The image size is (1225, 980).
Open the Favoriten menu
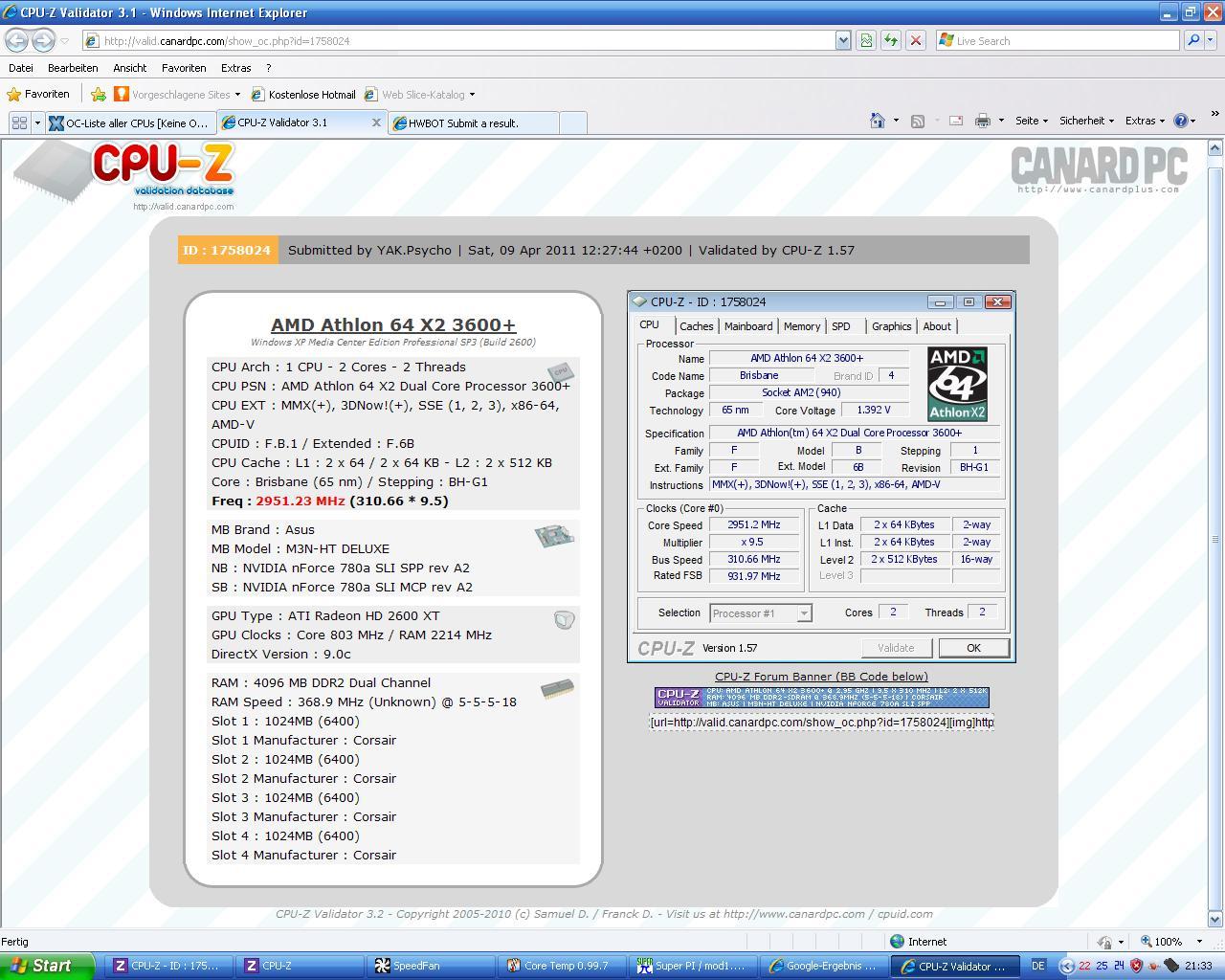click(184, 68)
